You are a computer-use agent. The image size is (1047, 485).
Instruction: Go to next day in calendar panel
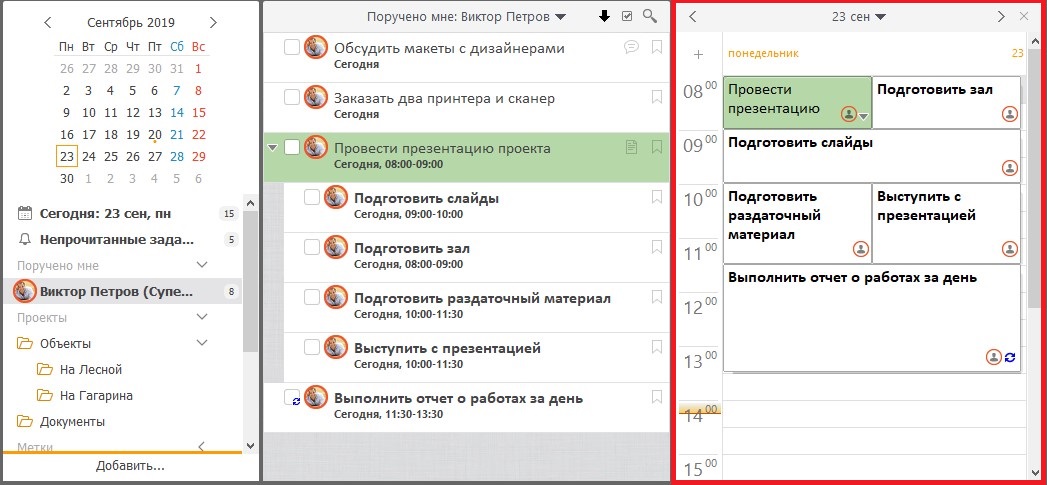(1001, 17)
